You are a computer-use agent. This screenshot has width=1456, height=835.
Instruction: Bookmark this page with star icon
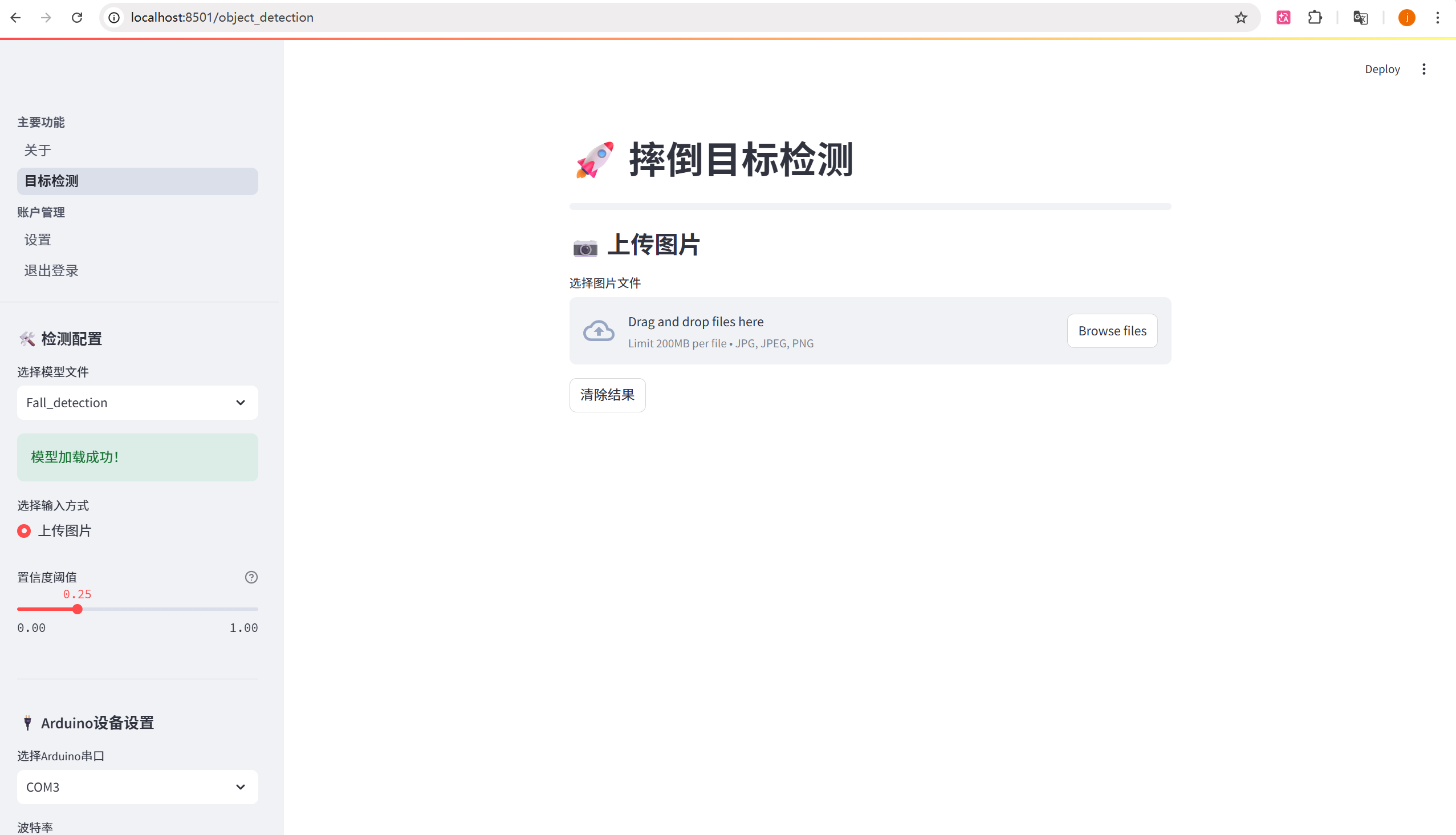tap(1241, 17)
